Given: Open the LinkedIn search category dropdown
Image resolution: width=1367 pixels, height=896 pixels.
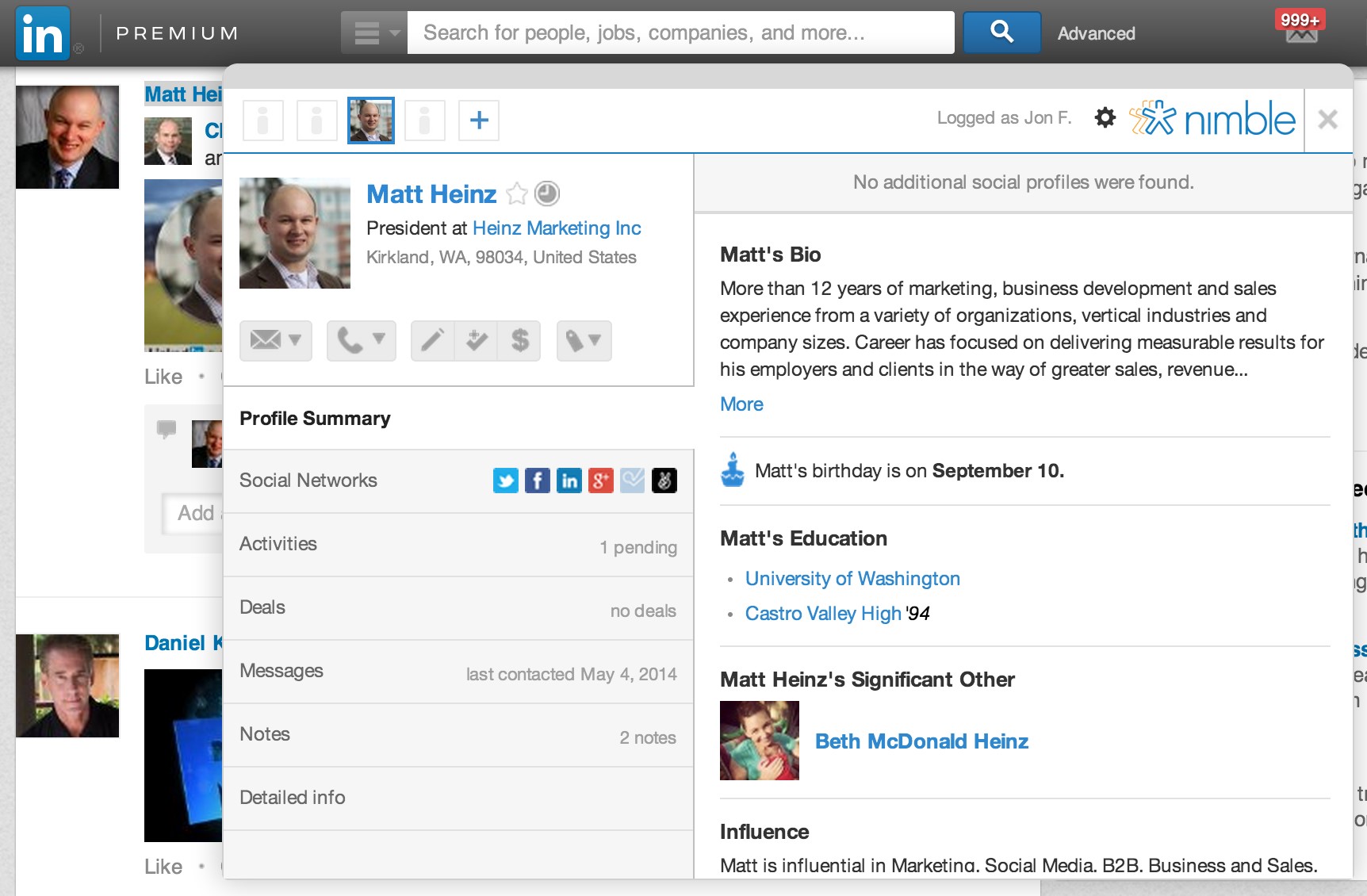Looking at the screenshot, I should pos(373,33).
